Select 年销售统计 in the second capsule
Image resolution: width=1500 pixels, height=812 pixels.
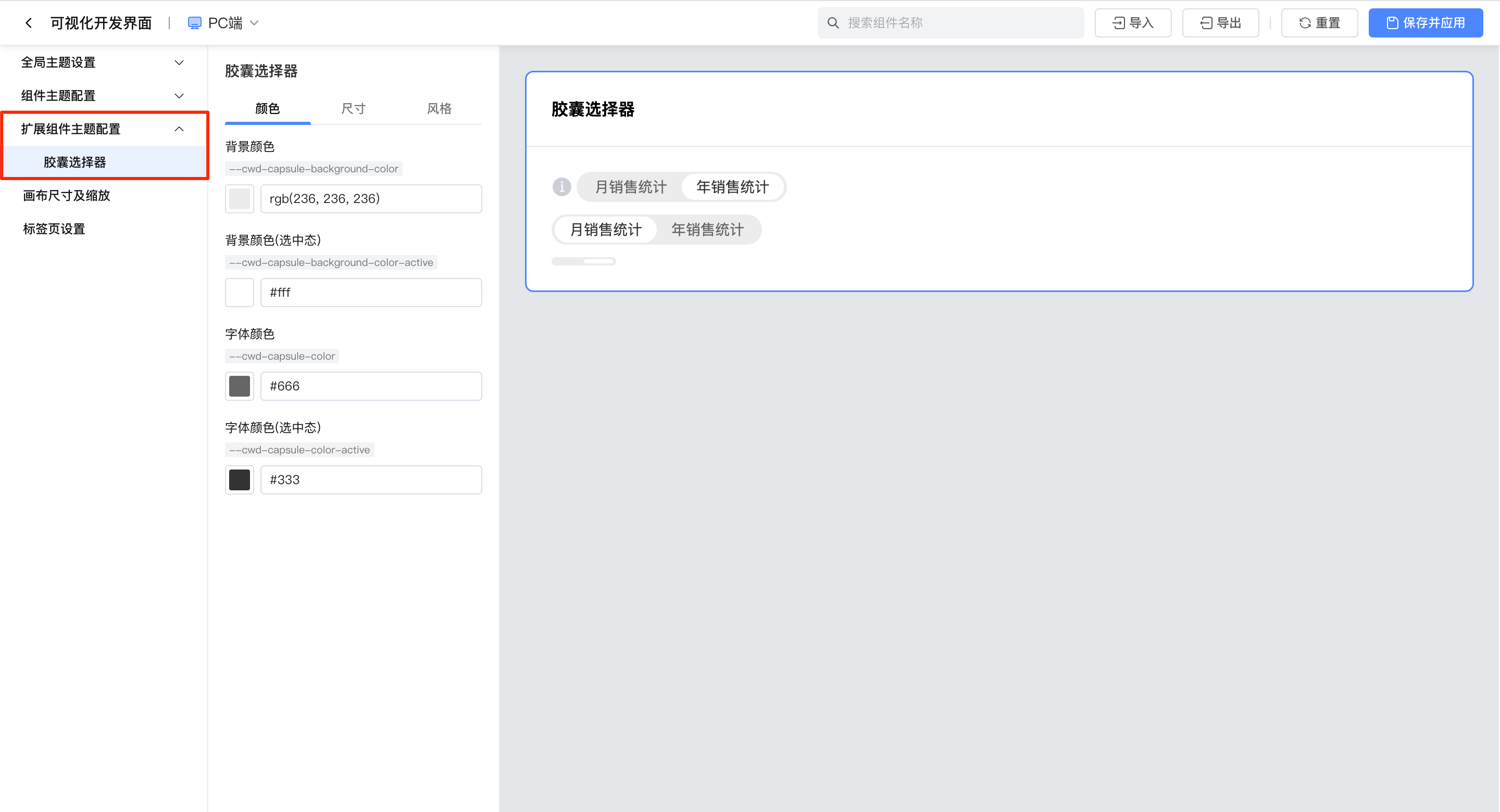tap(707, 230)
